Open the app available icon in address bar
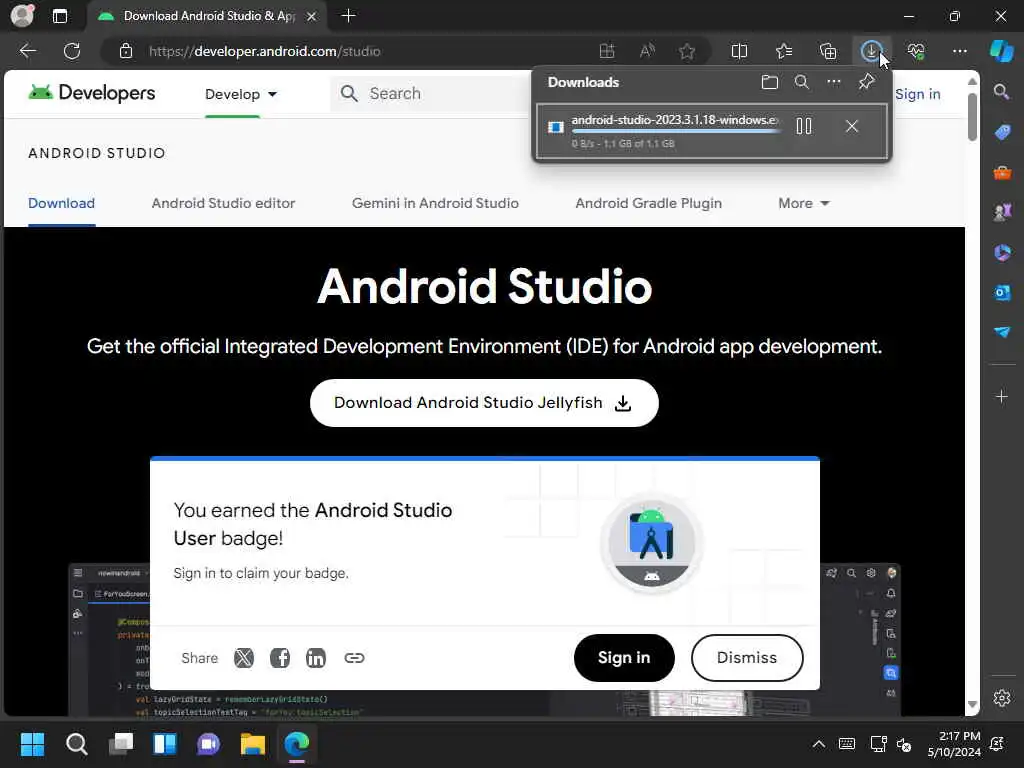This screenshot has width=1024, height=768. click(x=607, y=51)
